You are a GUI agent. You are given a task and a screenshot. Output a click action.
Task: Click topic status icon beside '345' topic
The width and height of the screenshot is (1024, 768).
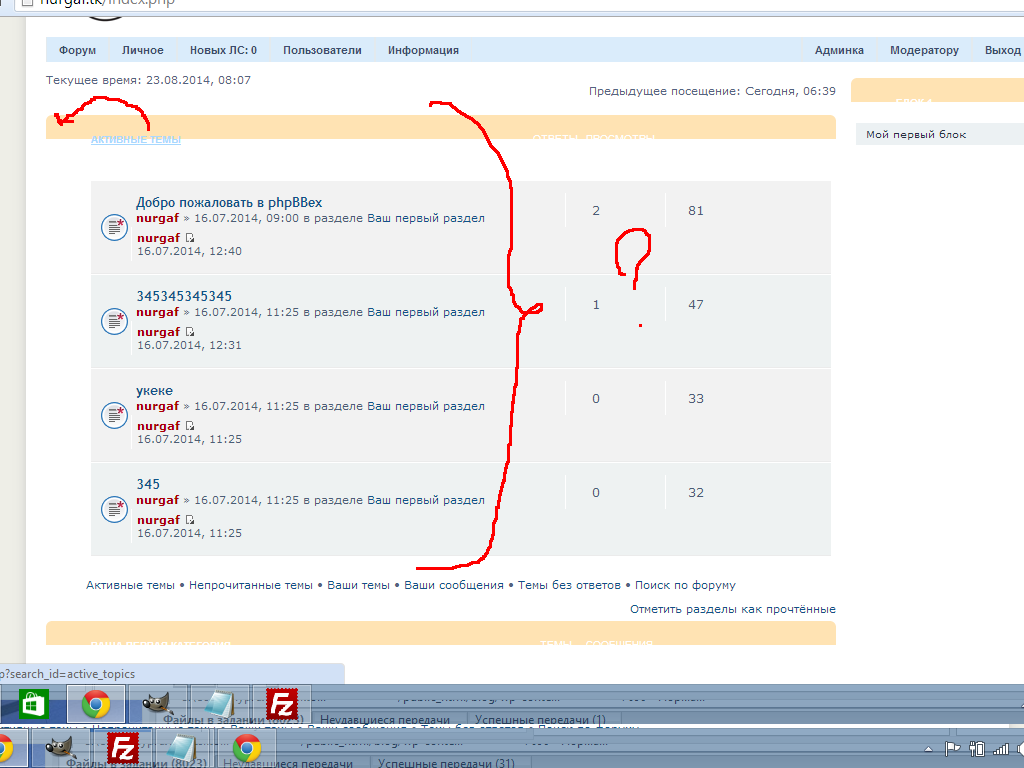[114, 509]
